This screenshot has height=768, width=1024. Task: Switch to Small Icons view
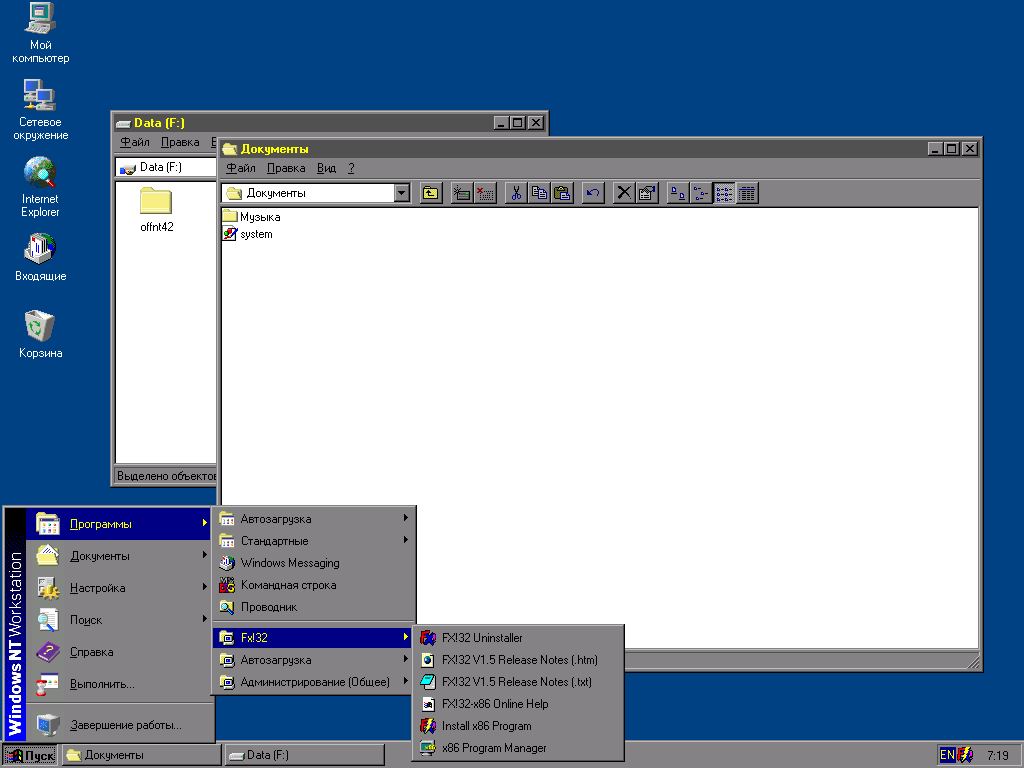(701, 193)
